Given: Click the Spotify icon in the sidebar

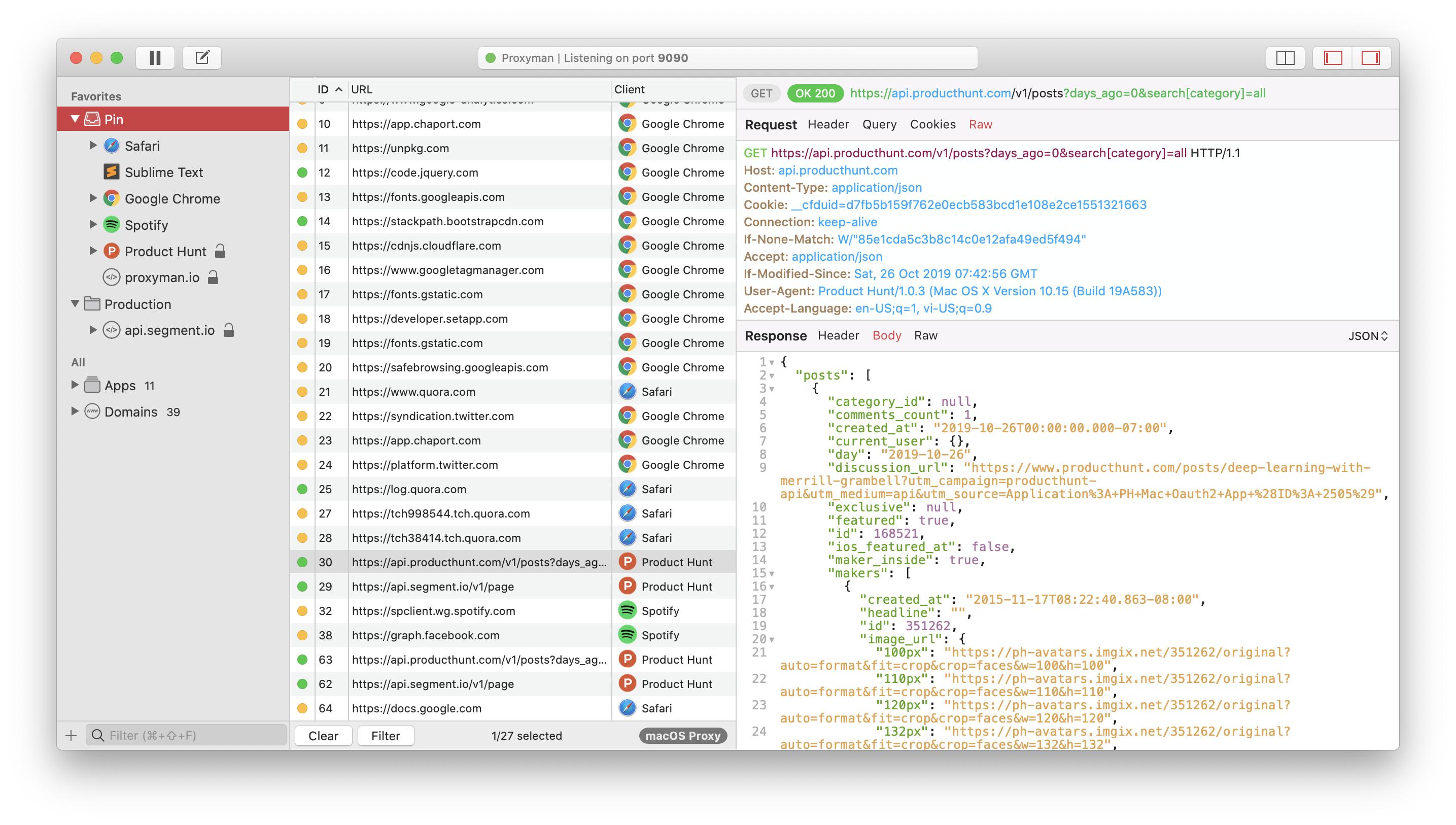Looking at the screenshot, I should tap(112, 225).
